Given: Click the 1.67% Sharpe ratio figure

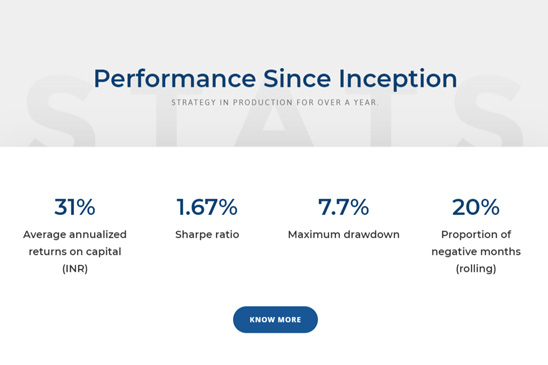Looking at the screenshot, I should coord(207,207).
